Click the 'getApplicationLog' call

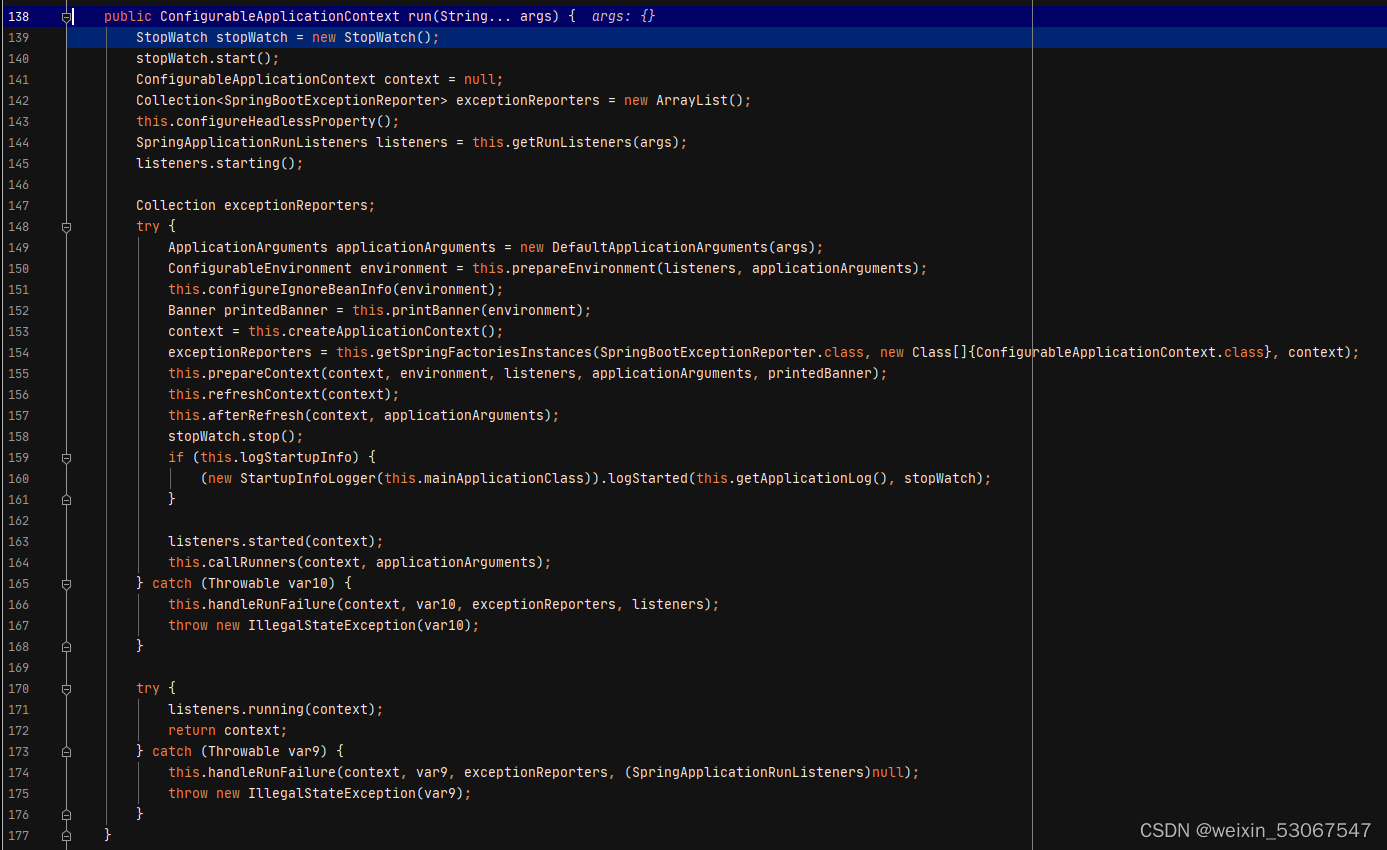click(804, 479)
